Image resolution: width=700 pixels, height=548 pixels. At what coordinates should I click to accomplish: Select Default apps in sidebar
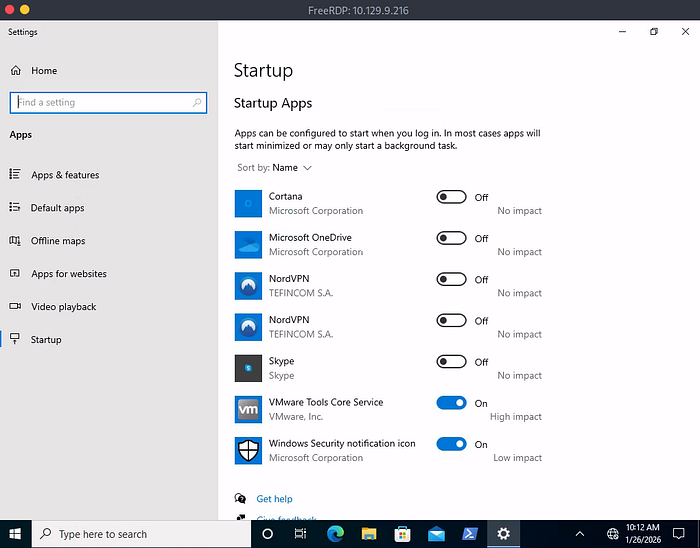point(57,208)
